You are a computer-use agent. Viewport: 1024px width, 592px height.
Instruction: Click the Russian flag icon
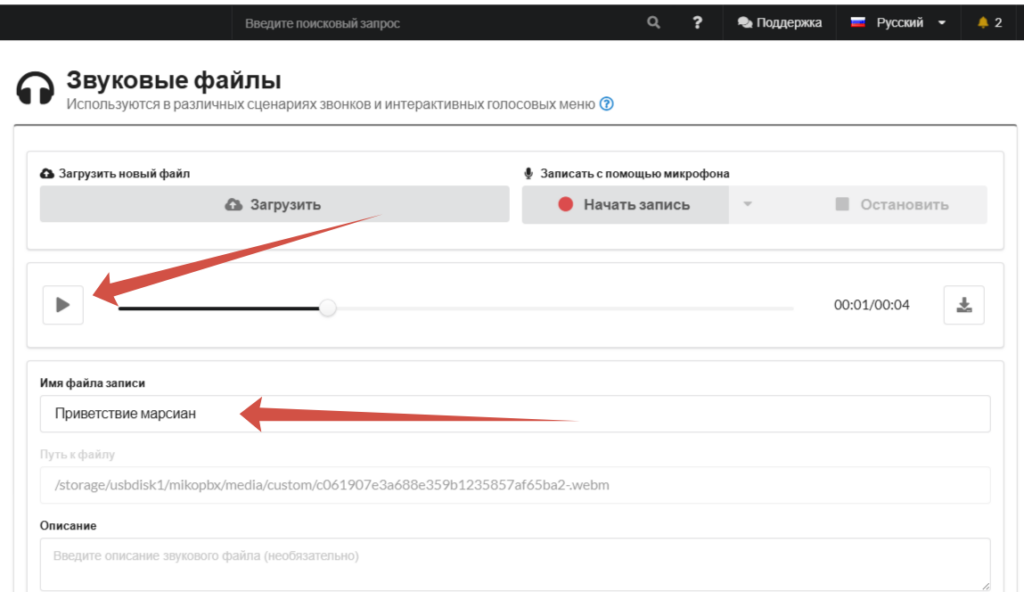(857, 22)
